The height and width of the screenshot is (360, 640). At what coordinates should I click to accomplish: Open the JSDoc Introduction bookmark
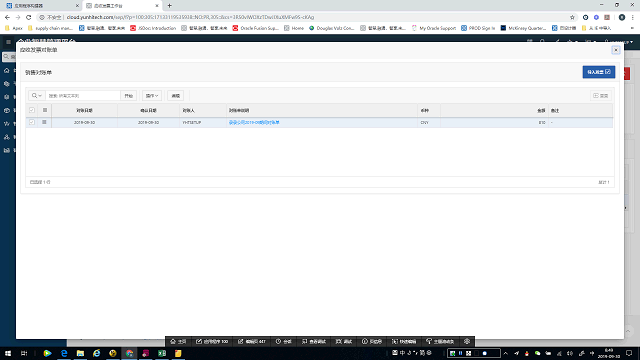click(x=153, y=28)
